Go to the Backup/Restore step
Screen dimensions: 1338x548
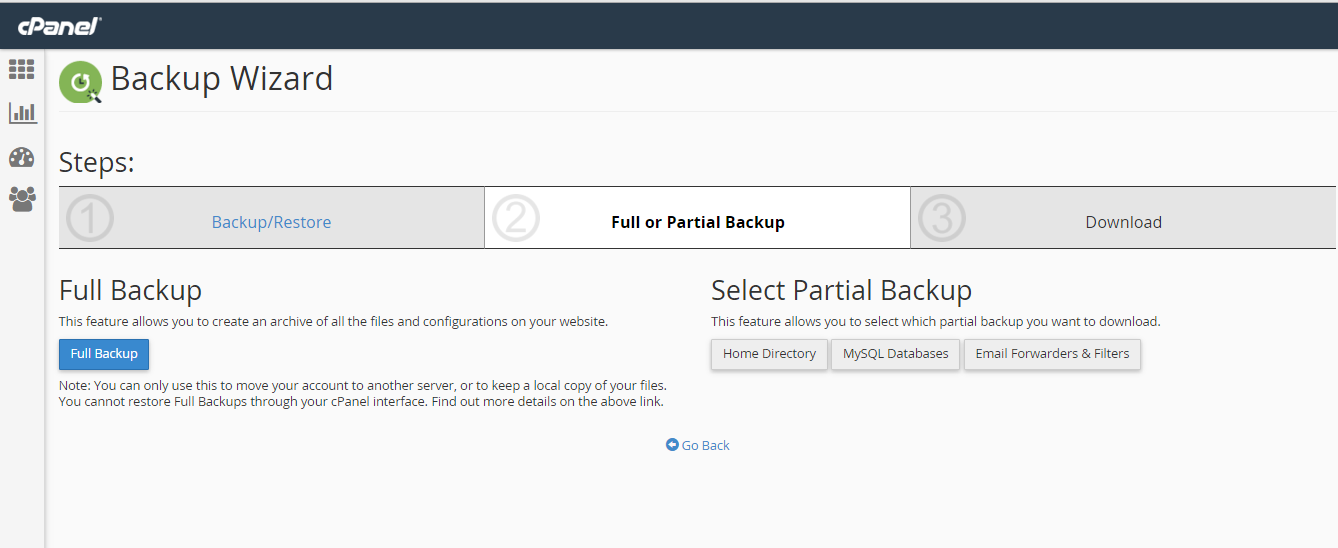271,222
